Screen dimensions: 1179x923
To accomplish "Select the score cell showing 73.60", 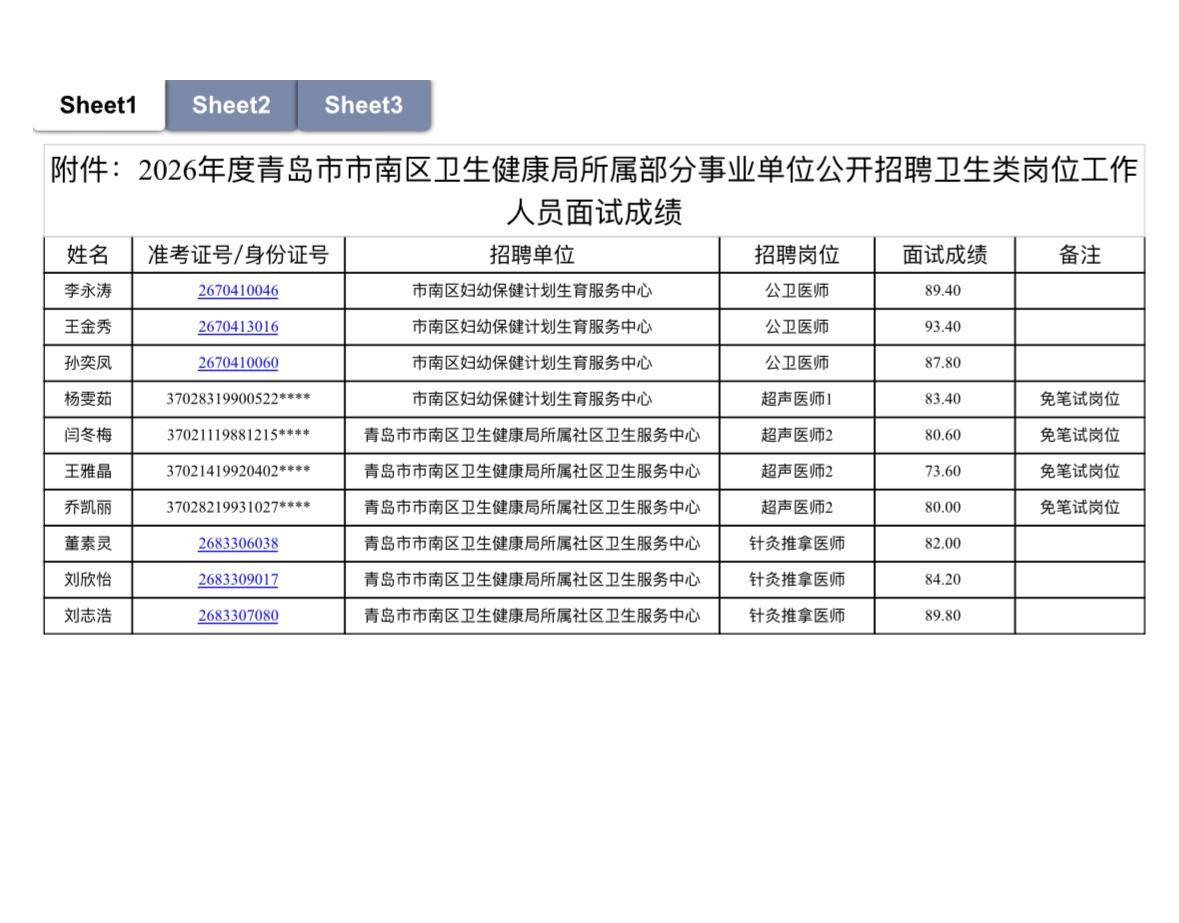I will point(944,471).
